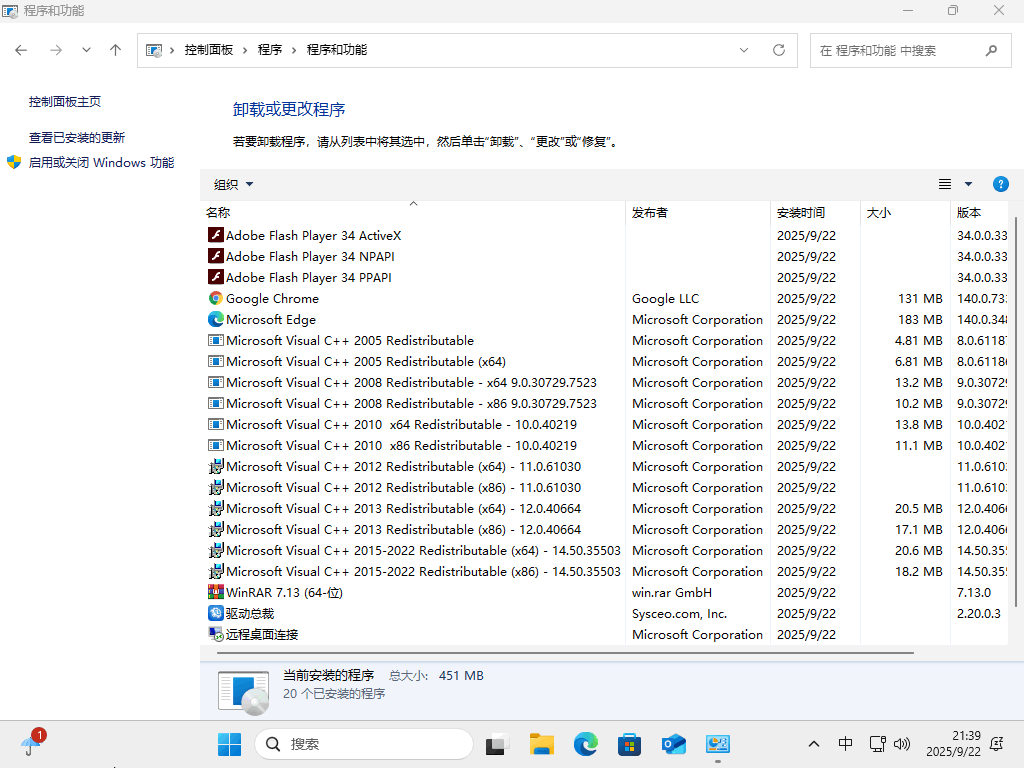
Task: Open the help question mark icon
Action: pos(1000,184)
